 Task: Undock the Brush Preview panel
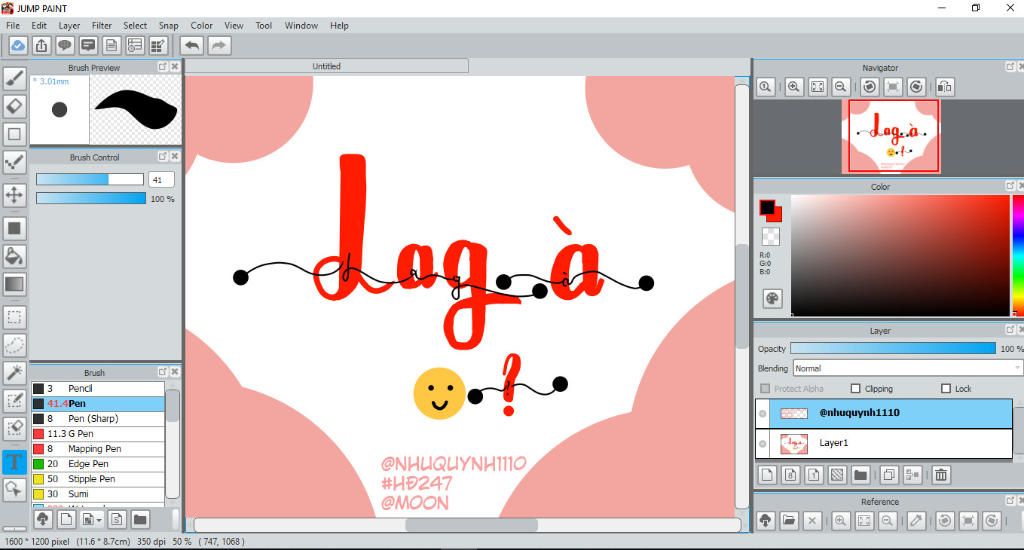click(x=163, y=67)
